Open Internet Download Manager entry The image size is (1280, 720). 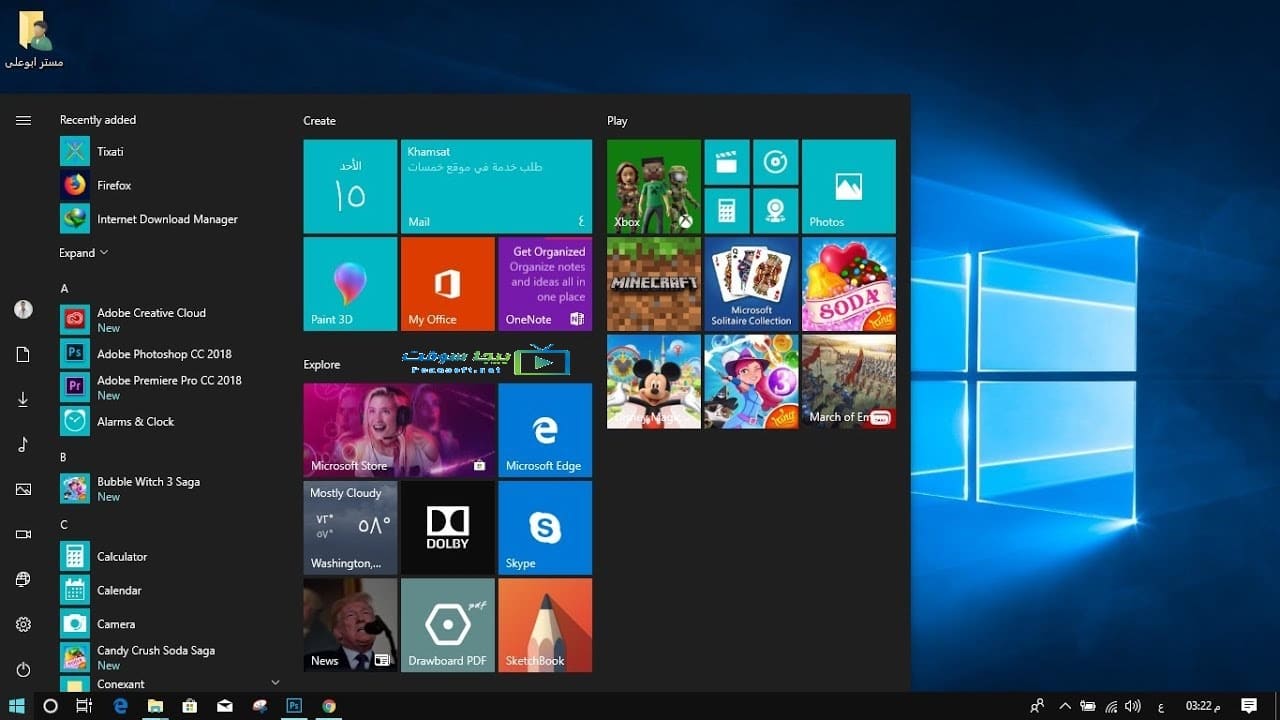tap(165, 219)
